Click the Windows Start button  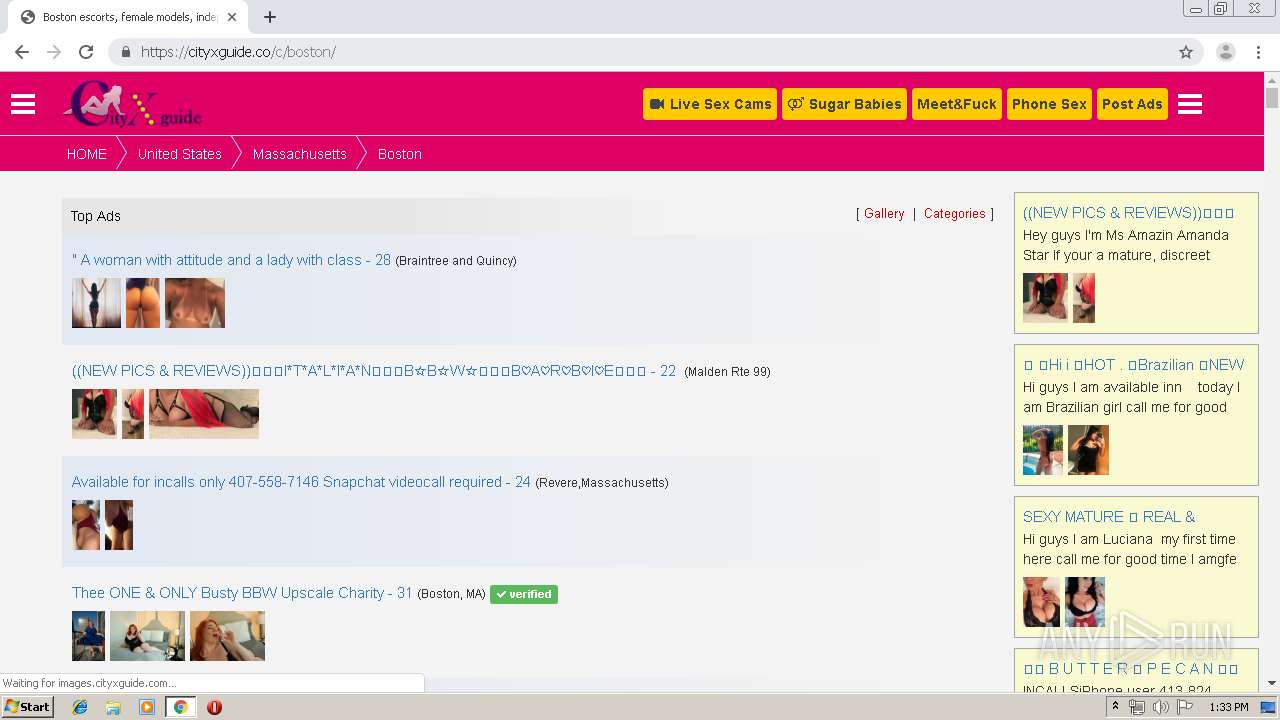coord(28,707)
